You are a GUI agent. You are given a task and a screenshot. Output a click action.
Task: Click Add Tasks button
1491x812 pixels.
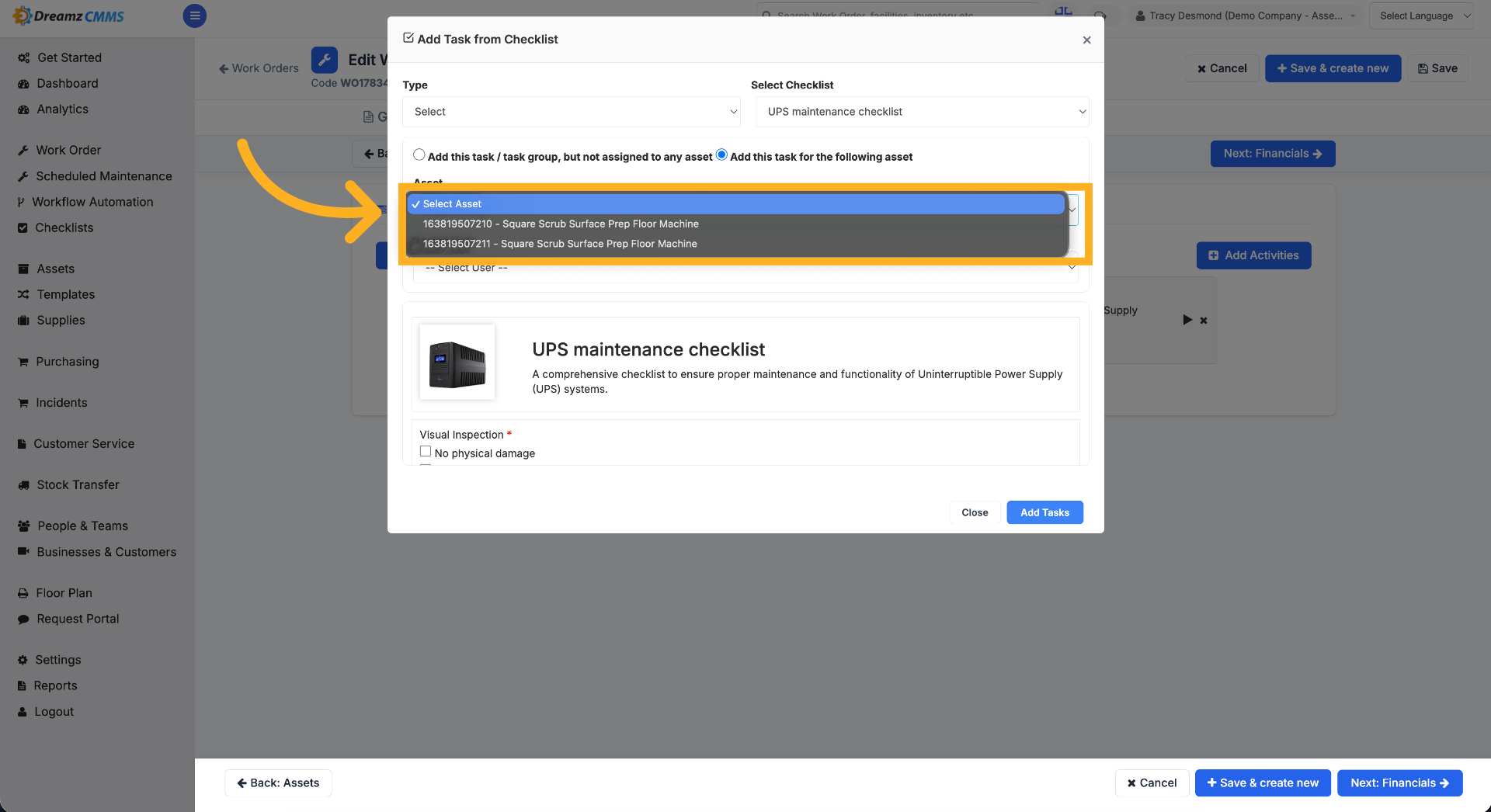1044,512
